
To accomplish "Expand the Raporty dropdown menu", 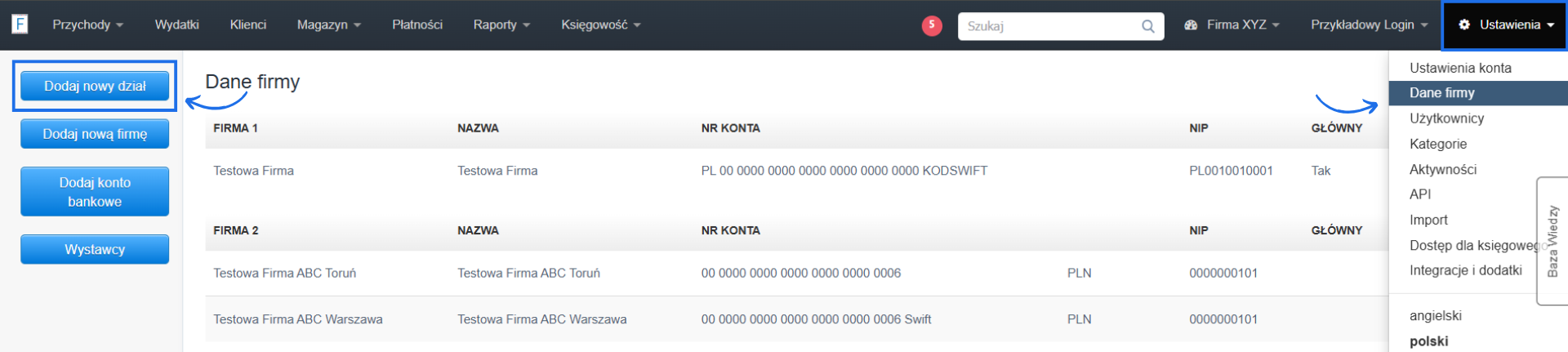I will coord(501,25).
